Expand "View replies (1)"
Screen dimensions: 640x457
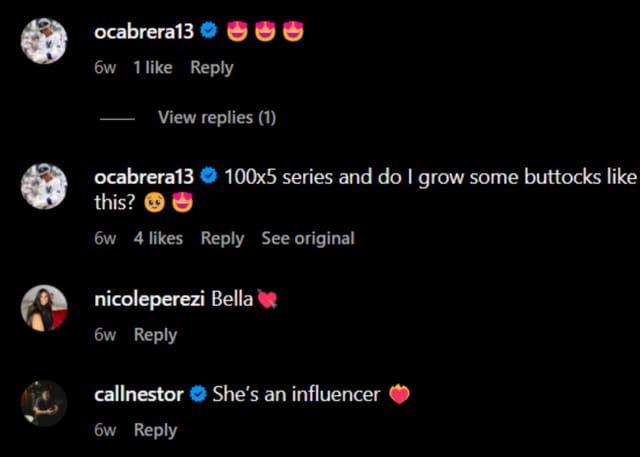point(216,117)
